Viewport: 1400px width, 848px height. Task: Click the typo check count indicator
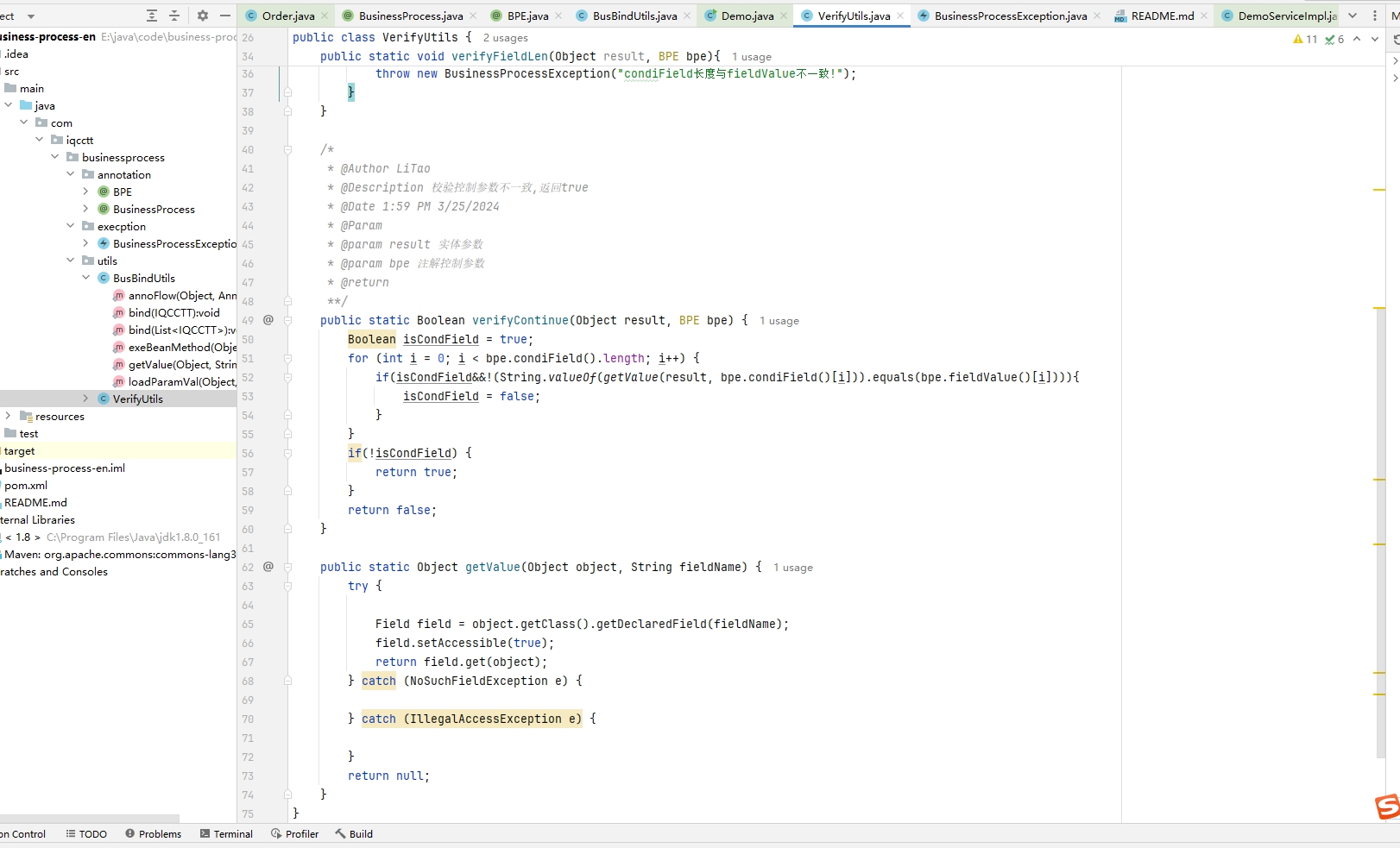coord(1334,39)
